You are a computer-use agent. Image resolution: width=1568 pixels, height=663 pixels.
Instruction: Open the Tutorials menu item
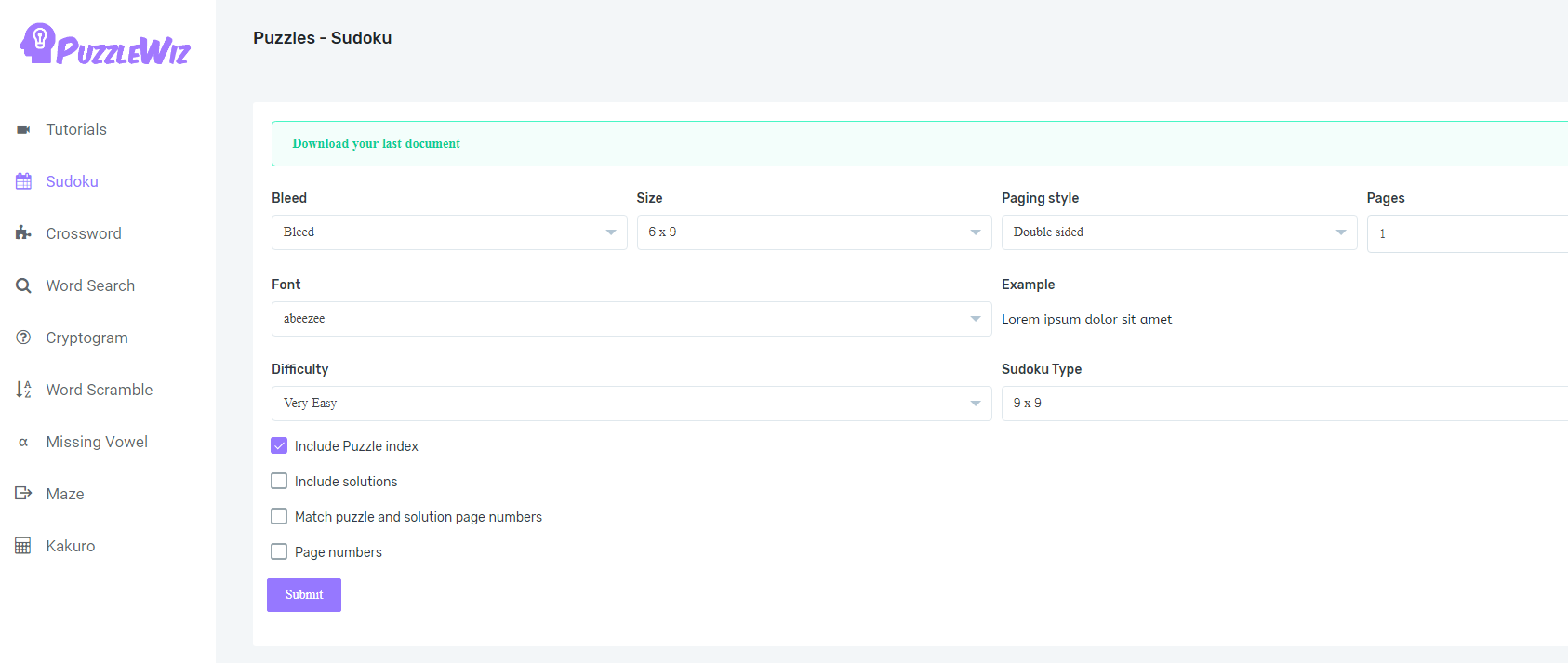click(x=76, y=129)
